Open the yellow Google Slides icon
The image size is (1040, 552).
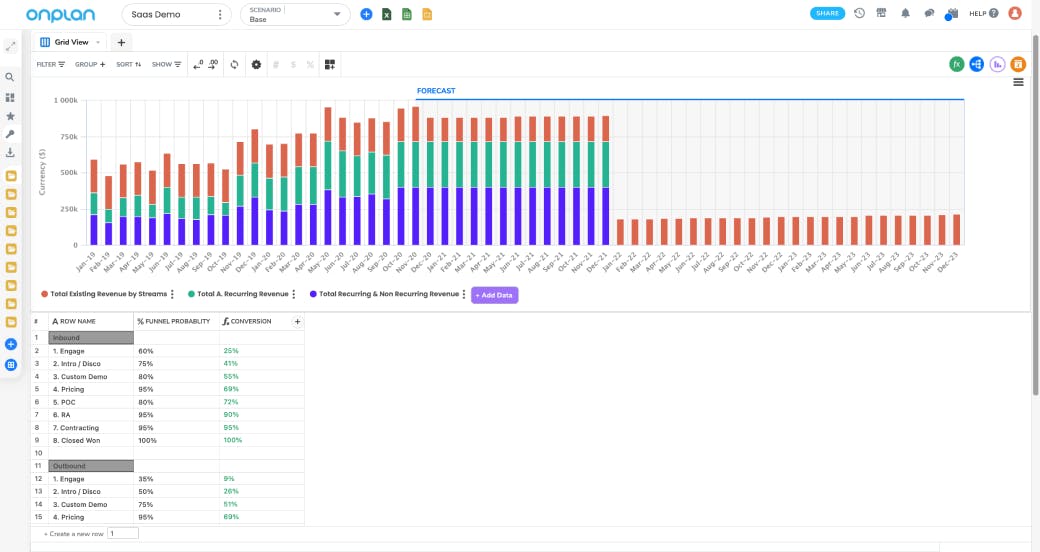(427, 14)
